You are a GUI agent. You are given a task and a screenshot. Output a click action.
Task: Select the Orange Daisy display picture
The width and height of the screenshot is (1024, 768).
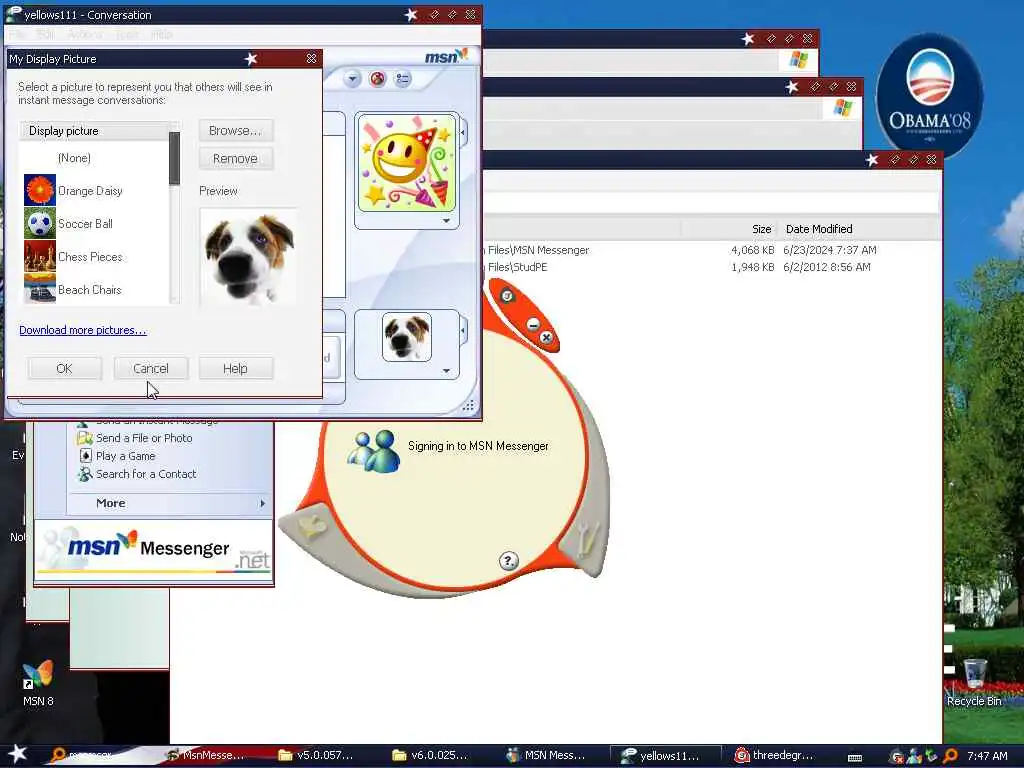pyautogui.click(x=94, y=191)
